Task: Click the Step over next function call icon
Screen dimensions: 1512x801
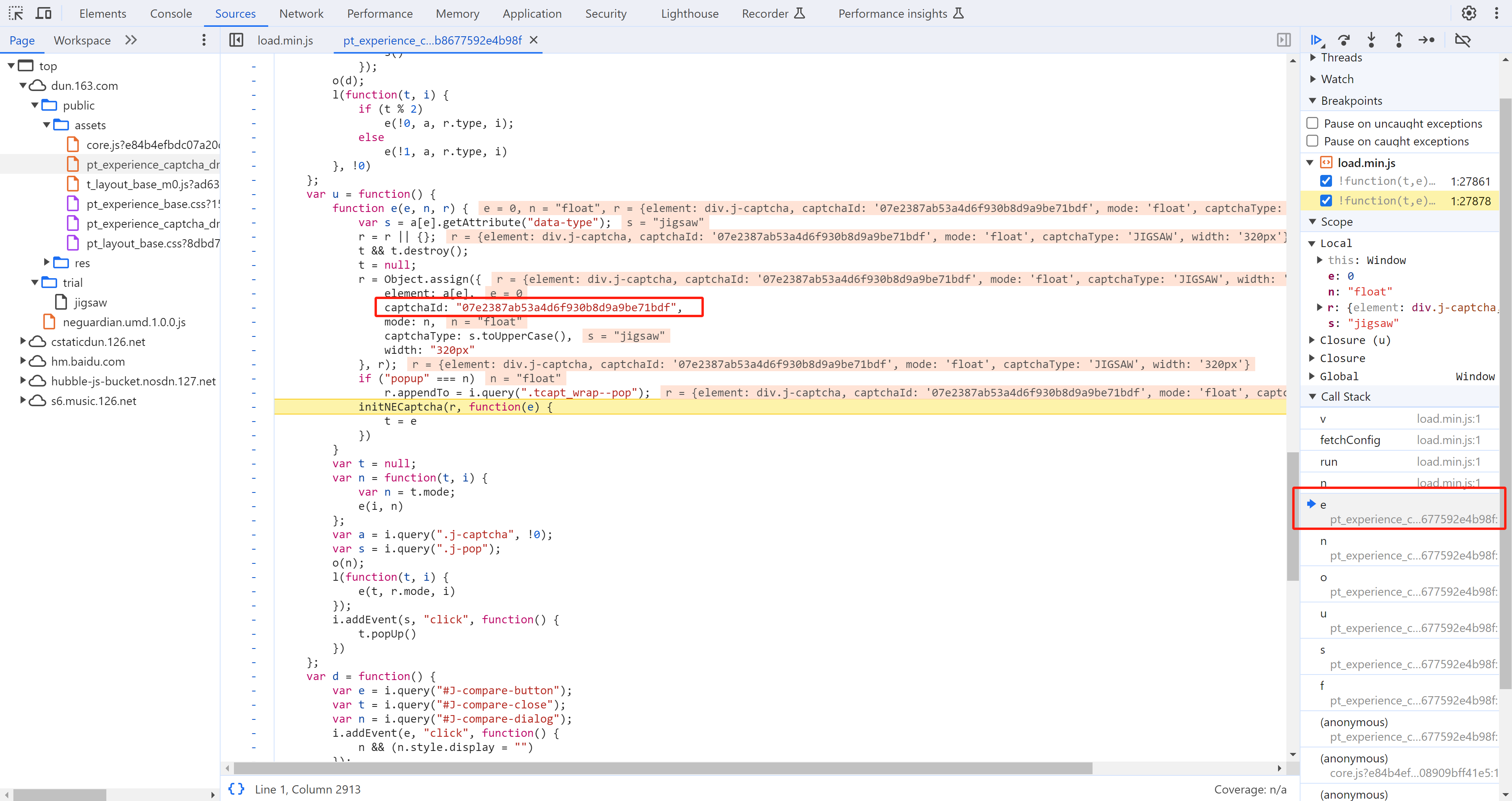Action: tap(1344, 40)
